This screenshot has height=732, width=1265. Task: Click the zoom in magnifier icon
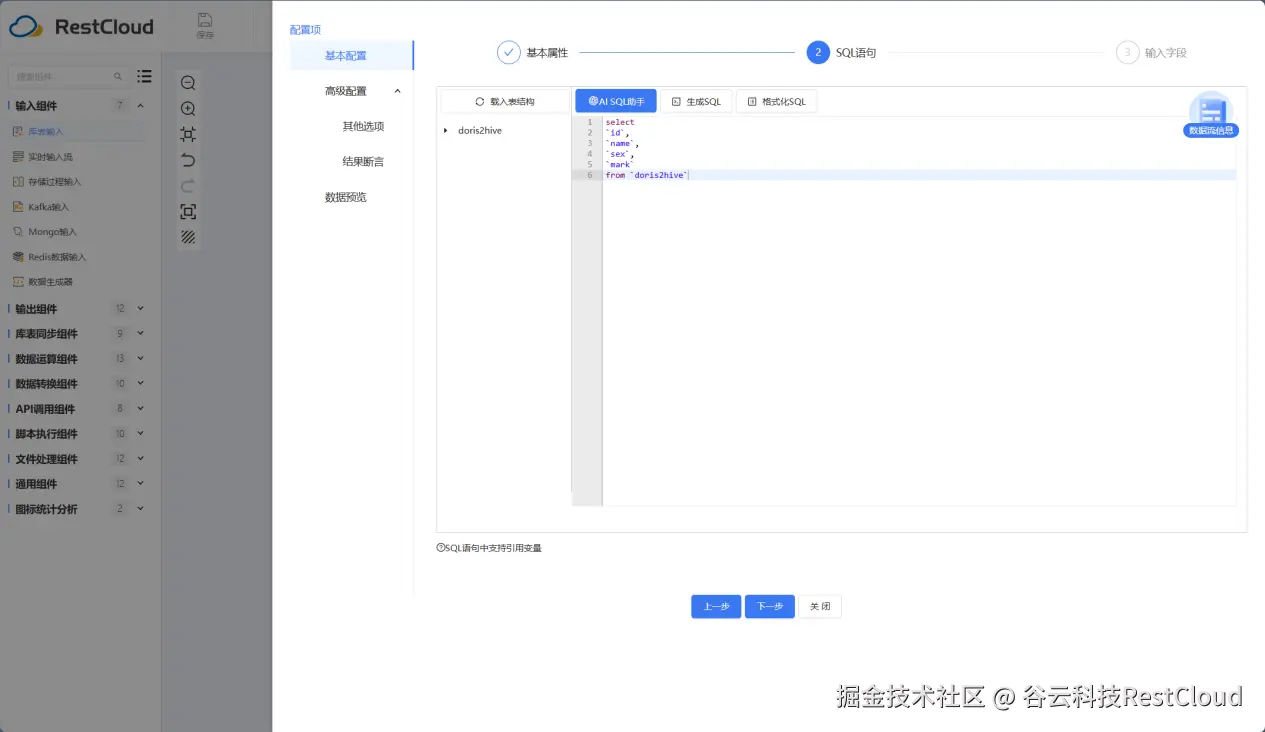pyautogui.click(x=188, y=109)
